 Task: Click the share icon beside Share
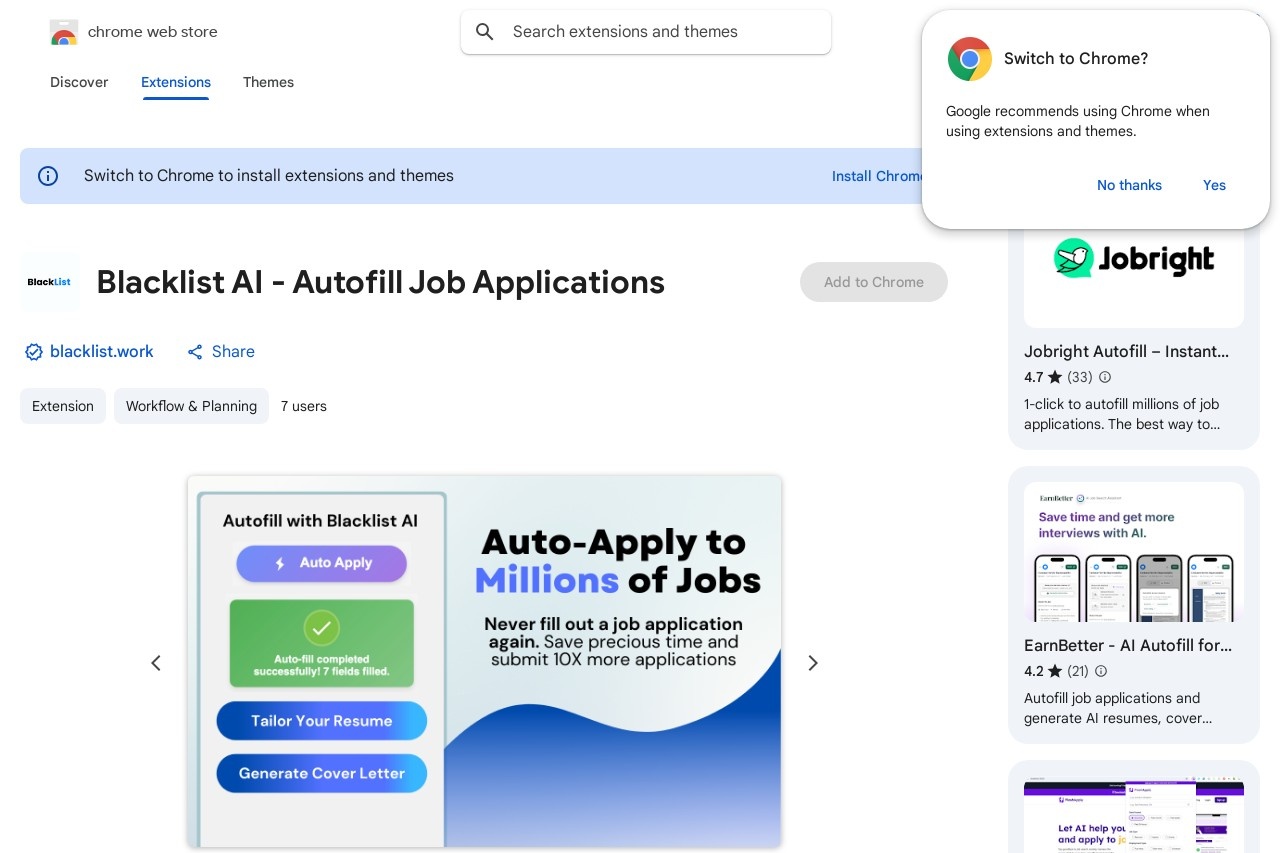tap(195, 352)
